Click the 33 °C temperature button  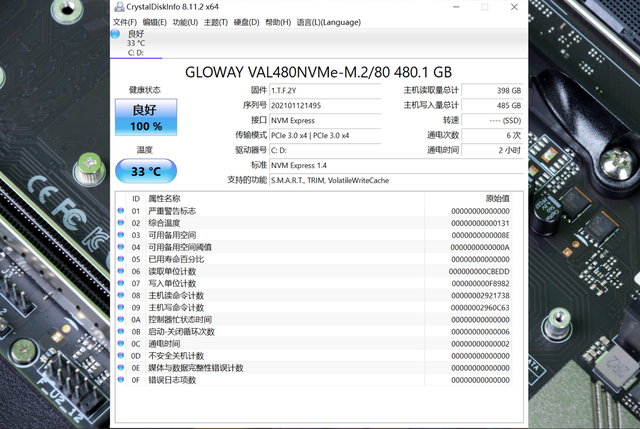tap(146, 171)
